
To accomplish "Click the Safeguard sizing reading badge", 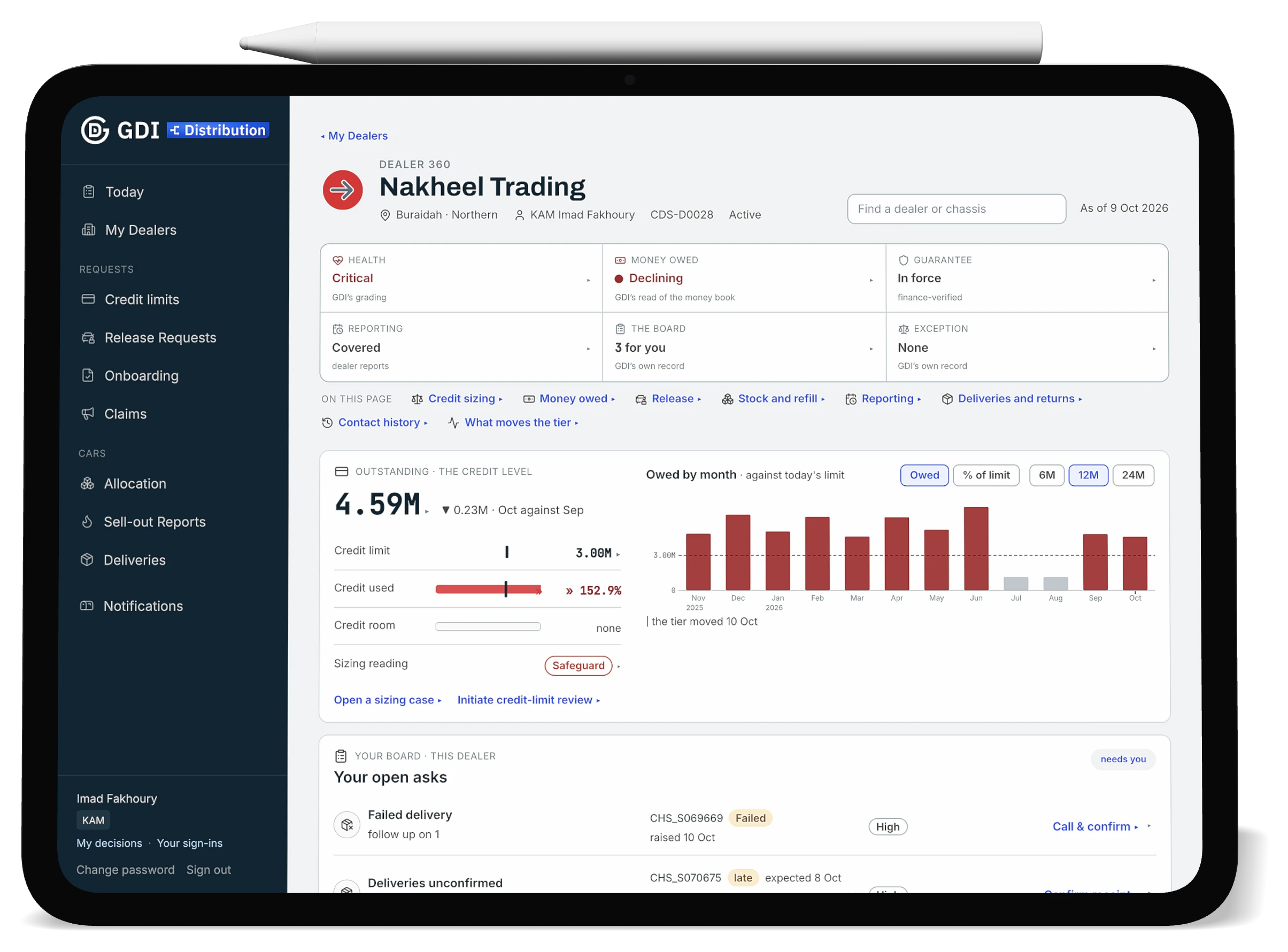I will pos(578,665).
